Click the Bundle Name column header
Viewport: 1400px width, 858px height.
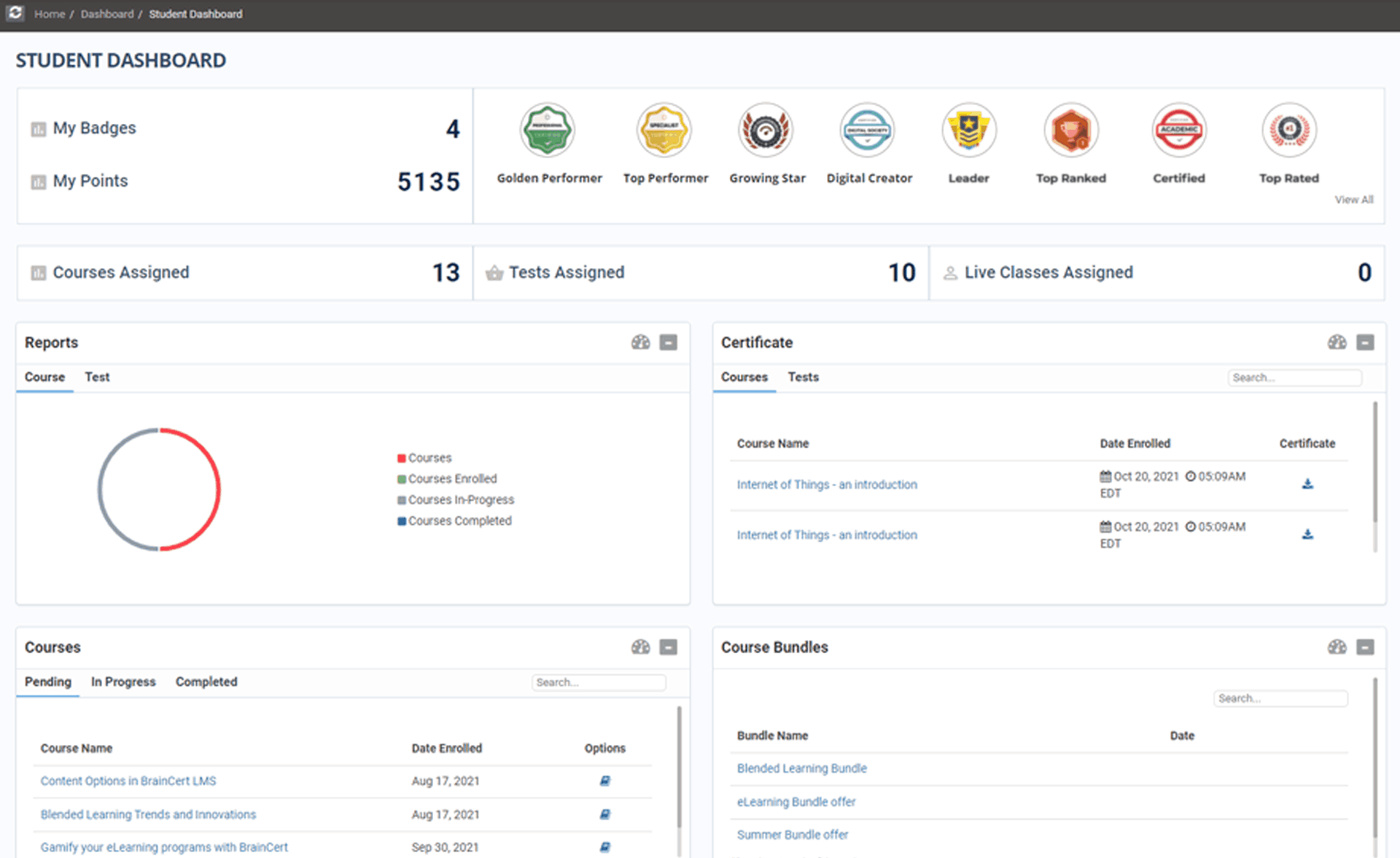pos(772,736)
